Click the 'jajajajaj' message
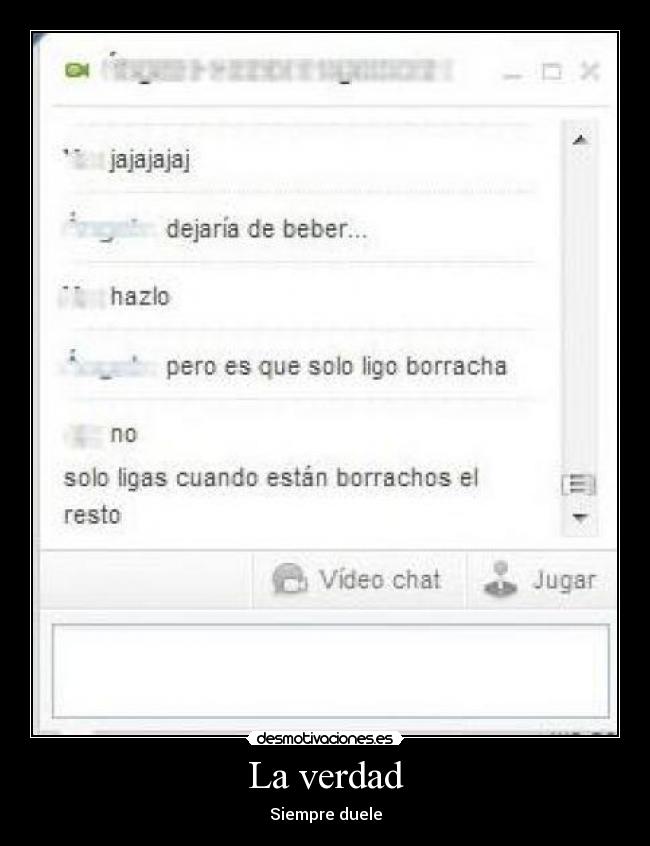The height and width of the screenshot is (846, 650). click(x=149, y=160)
